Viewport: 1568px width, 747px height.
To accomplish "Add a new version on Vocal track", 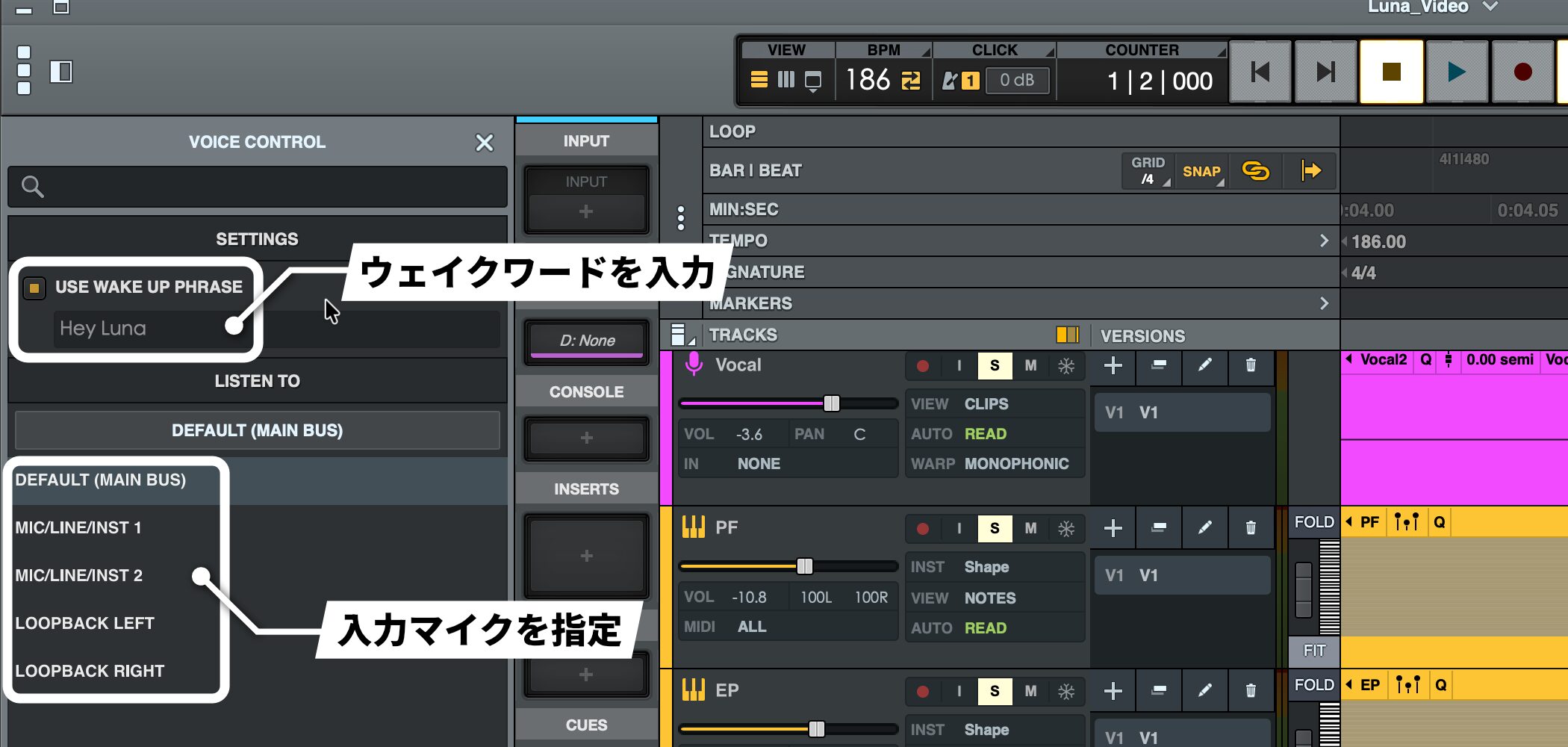I will [1113, 365].
